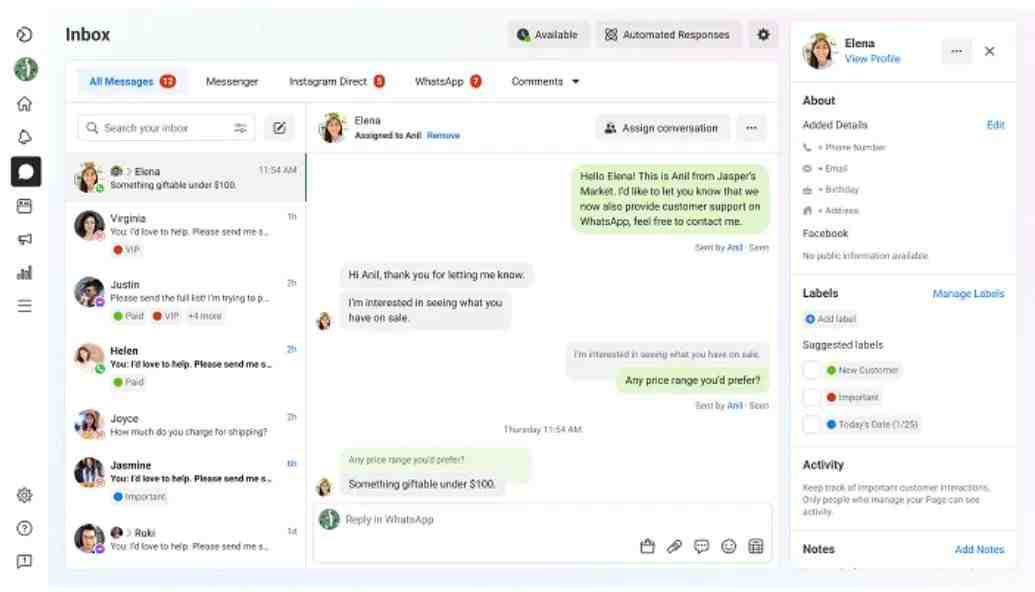Switch to the WhatsApp tab
The height and width of the screenshot is (592, 1035).
click(448, 82)
